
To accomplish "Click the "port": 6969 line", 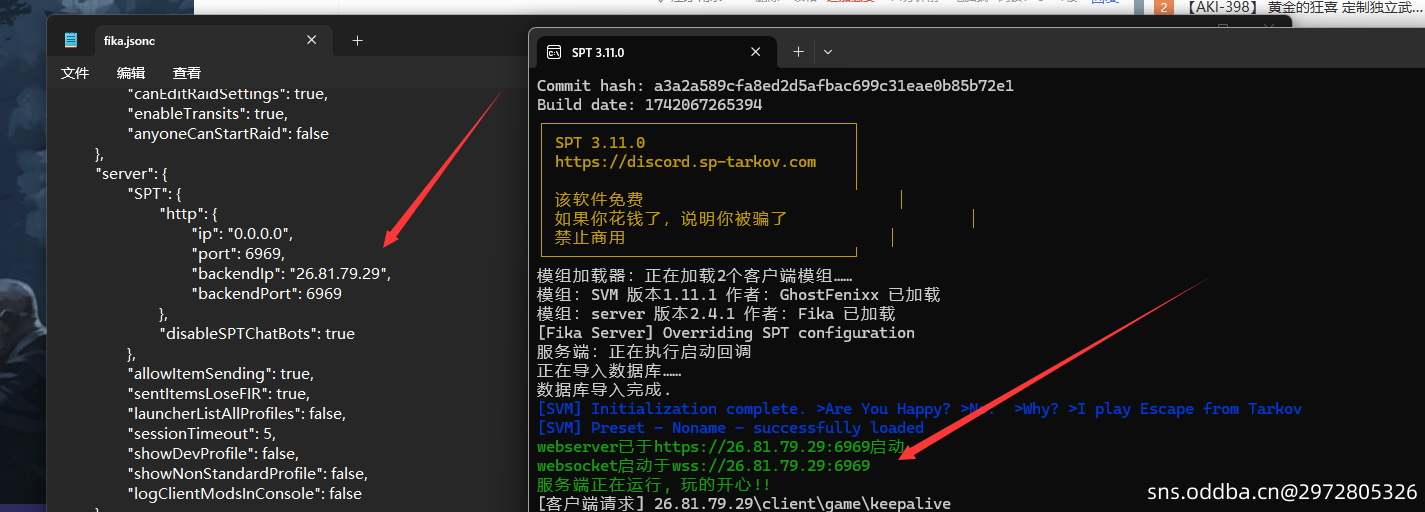I will point(238,254).
